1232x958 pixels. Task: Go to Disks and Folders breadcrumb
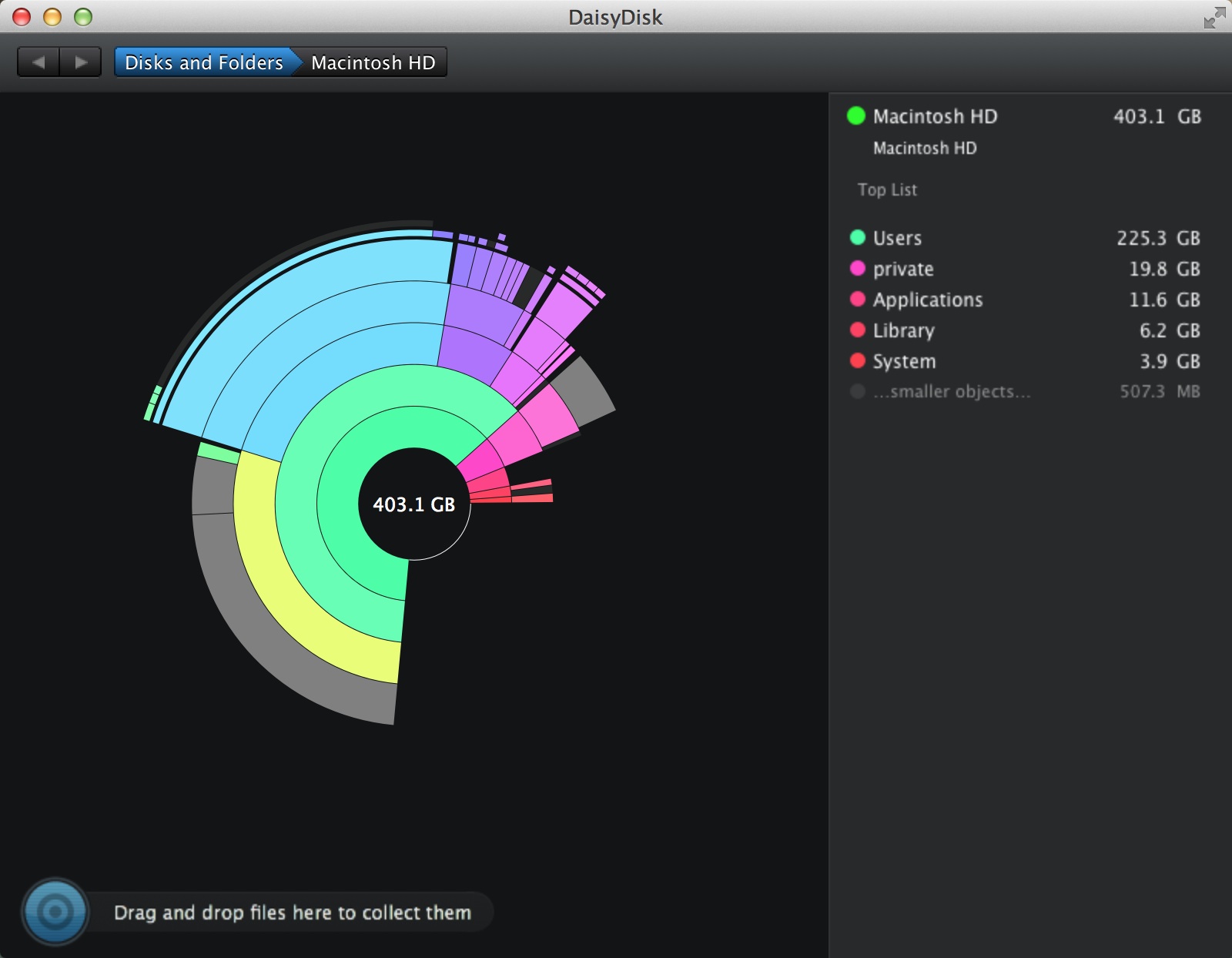[x=204, y=62]
